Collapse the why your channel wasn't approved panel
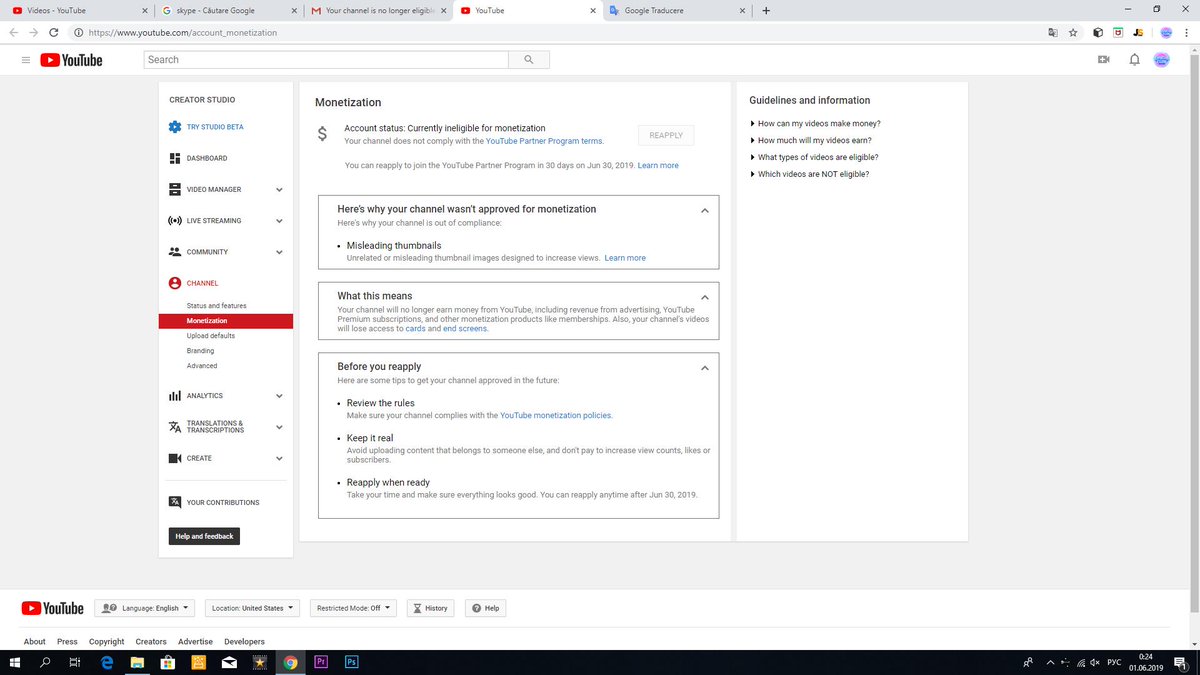 point(705,210)
